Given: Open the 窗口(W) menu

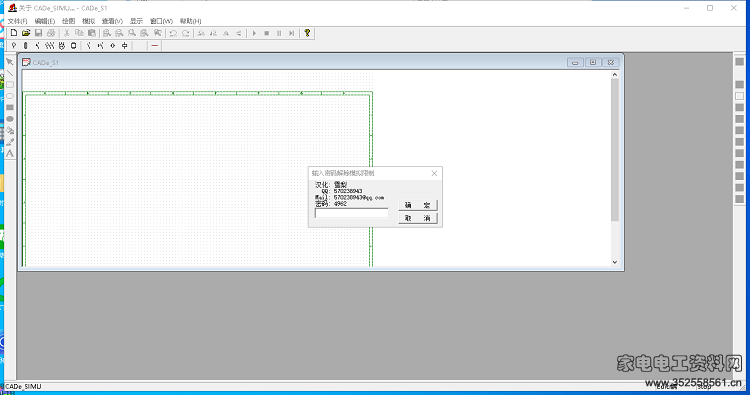Looking at the screenshot, I should (x=161, y=21).
